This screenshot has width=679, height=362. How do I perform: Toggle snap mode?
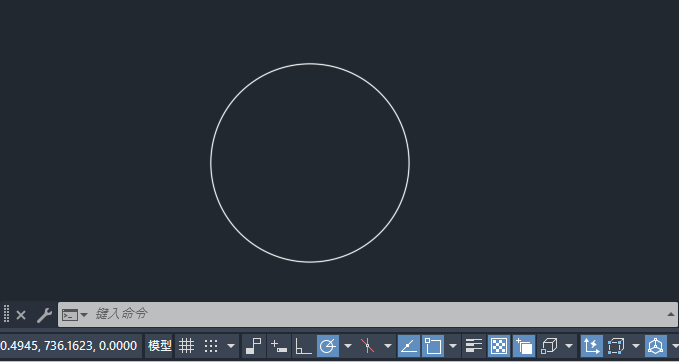[211, 346]
